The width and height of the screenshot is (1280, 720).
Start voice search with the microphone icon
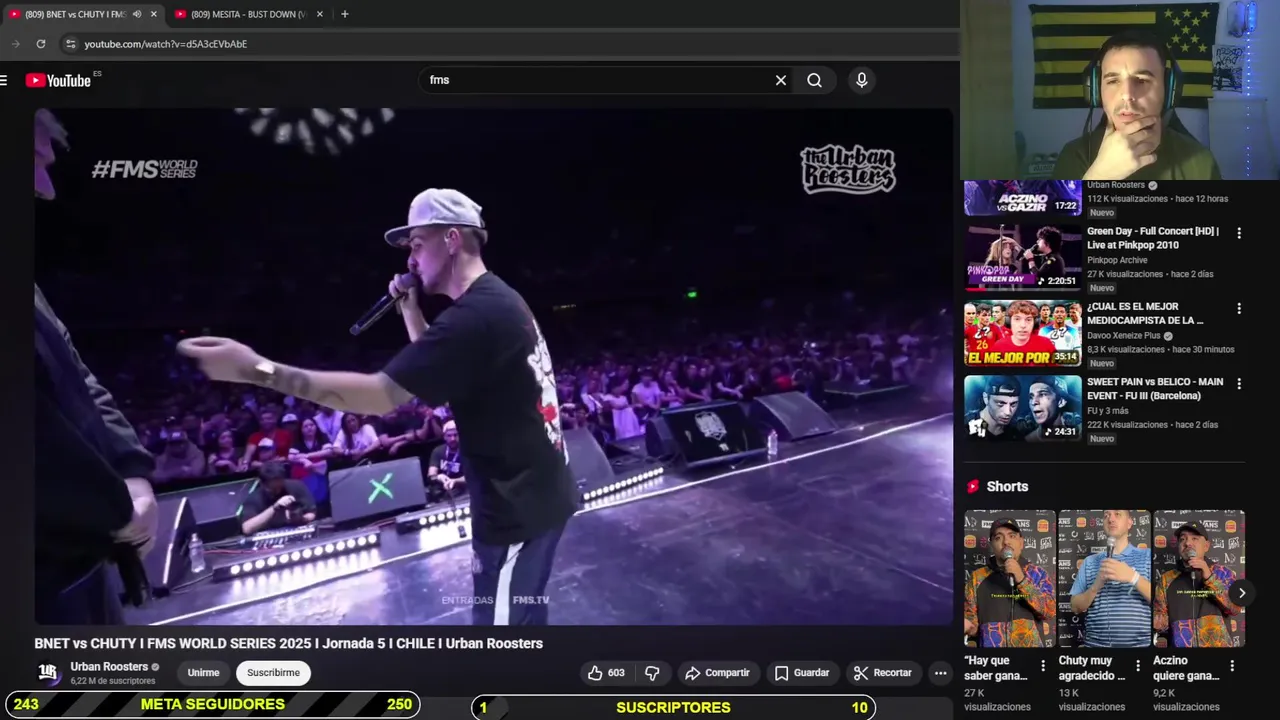click(x=861, y=80)
